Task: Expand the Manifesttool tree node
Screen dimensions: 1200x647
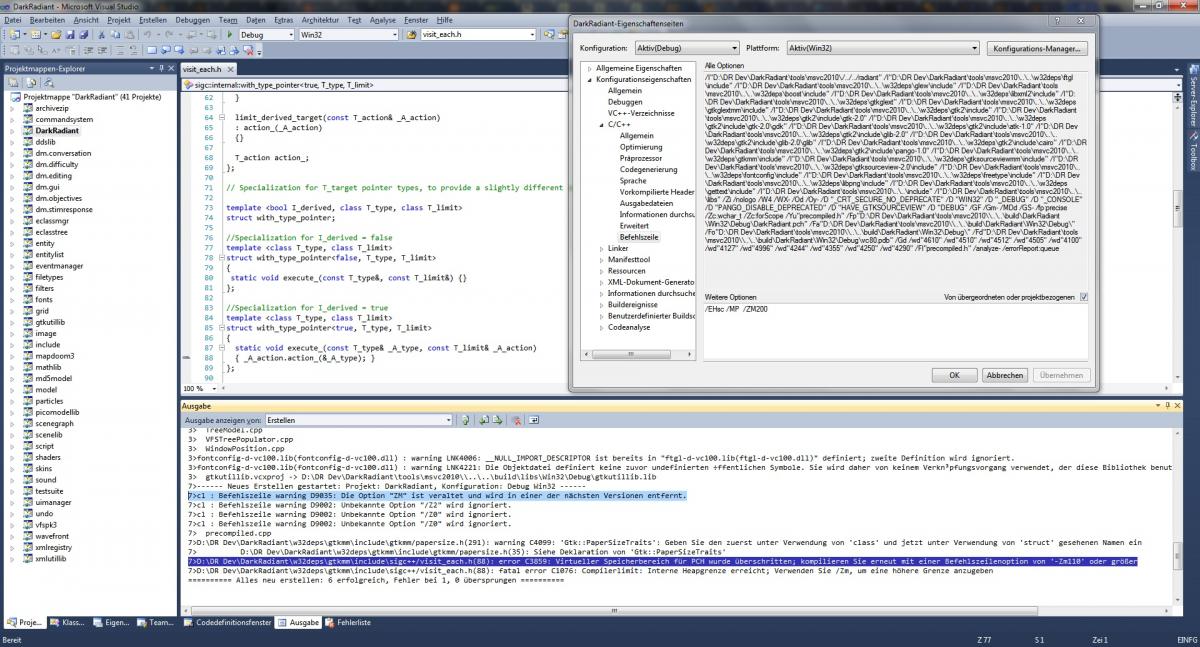Action: (x=602, y=260)
